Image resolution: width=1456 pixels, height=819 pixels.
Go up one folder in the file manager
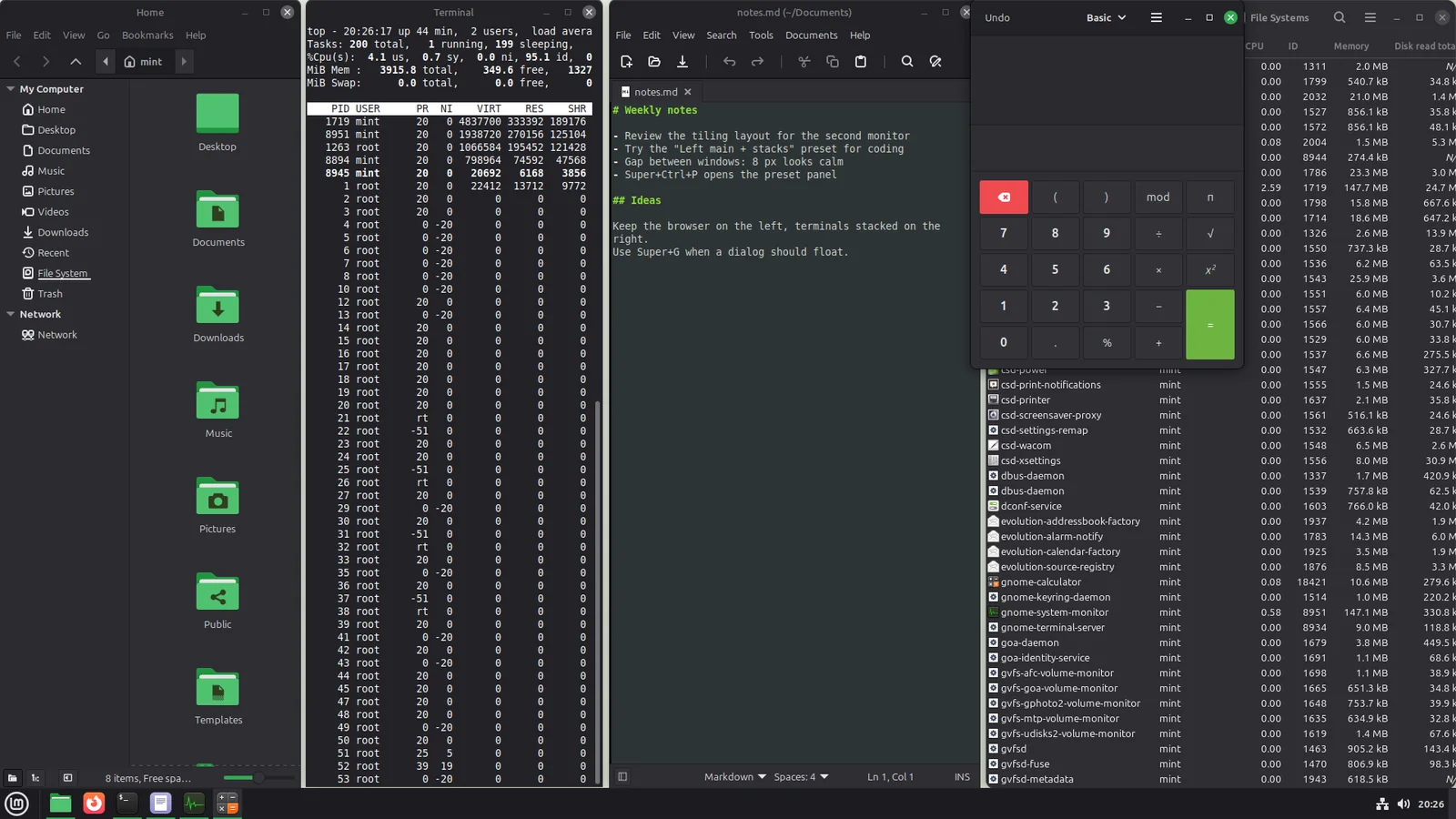click(76, 62)
